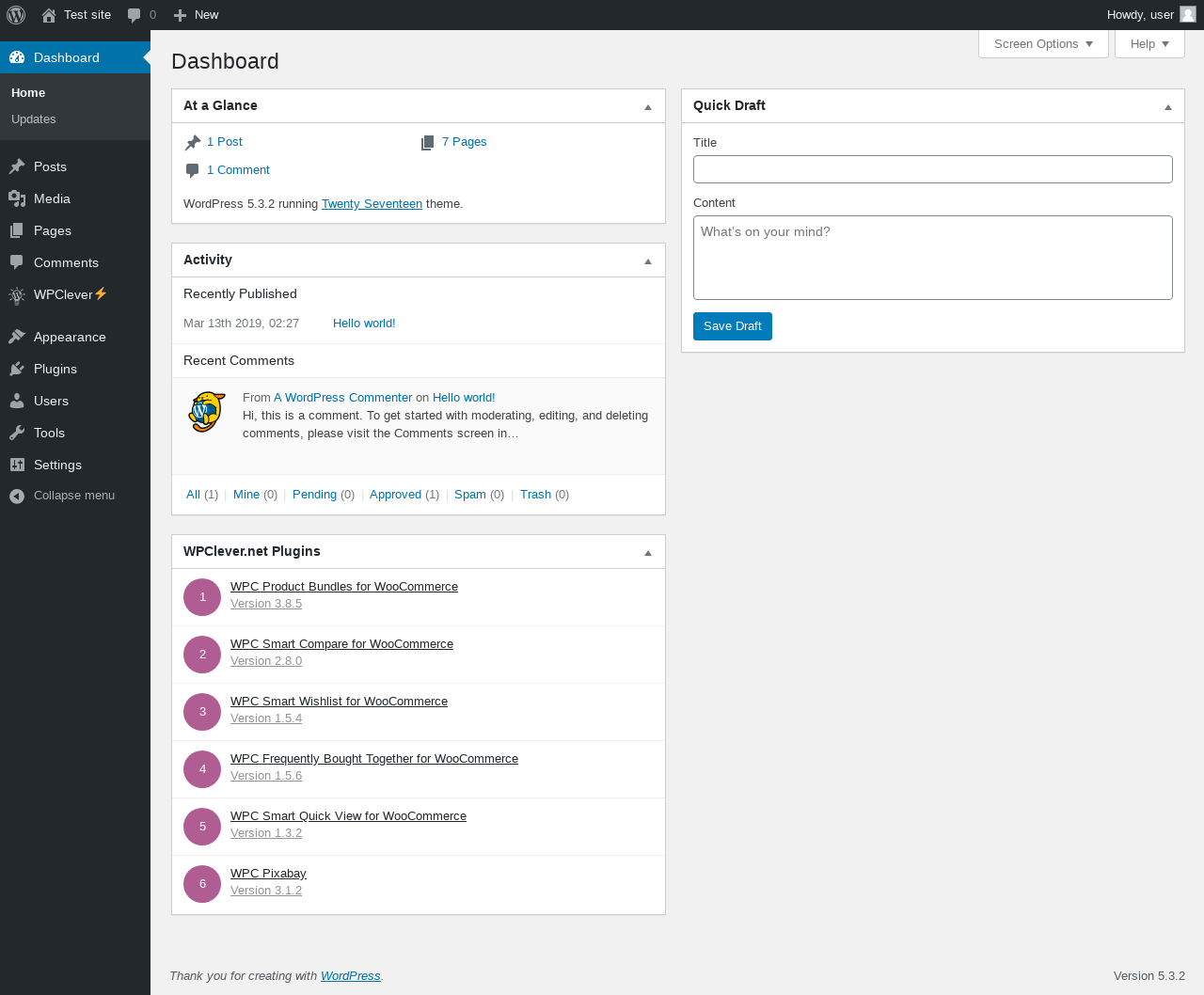Click the WordPress logo in admin bar

pos(16,15)
